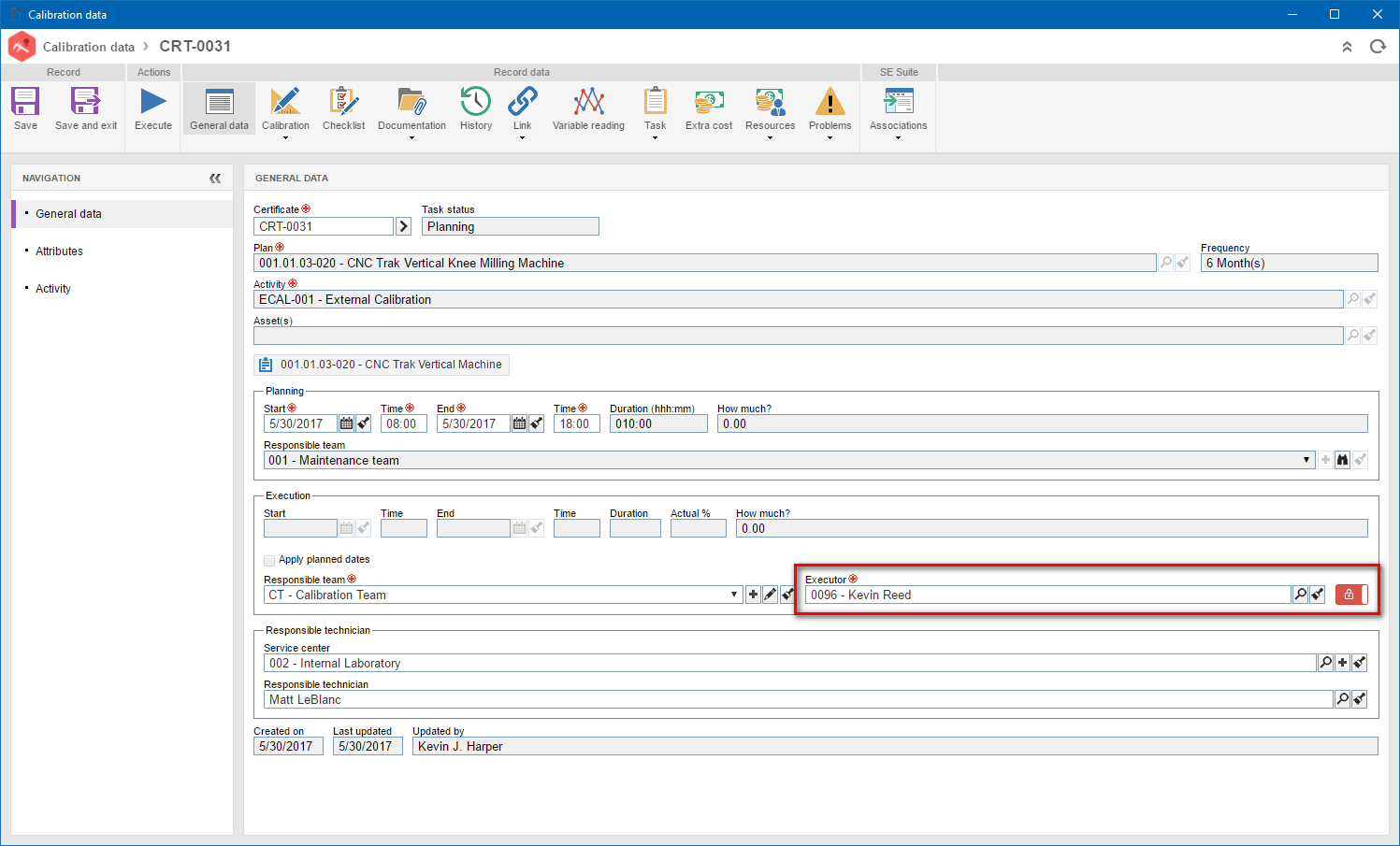Expand the Task dropdown arrow

click(x=655, y=138)
